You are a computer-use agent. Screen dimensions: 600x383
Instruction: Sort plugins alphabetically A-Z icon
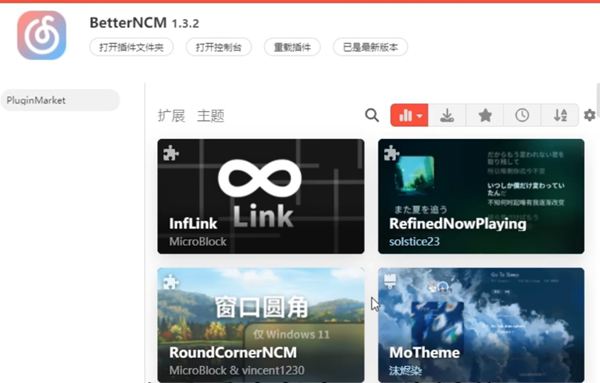click(560, 115)
